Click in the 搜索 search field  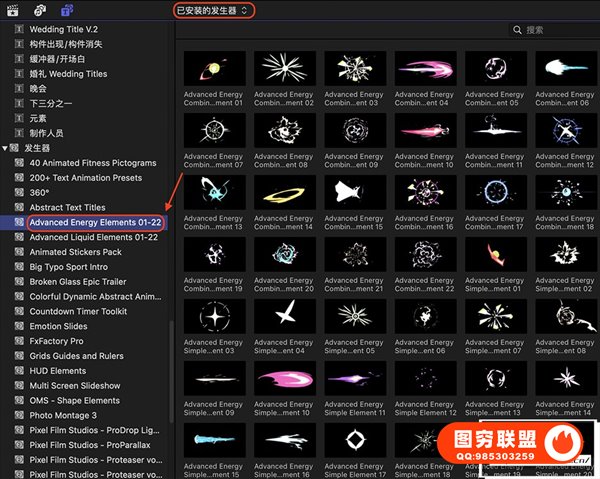tap(560, 31)
